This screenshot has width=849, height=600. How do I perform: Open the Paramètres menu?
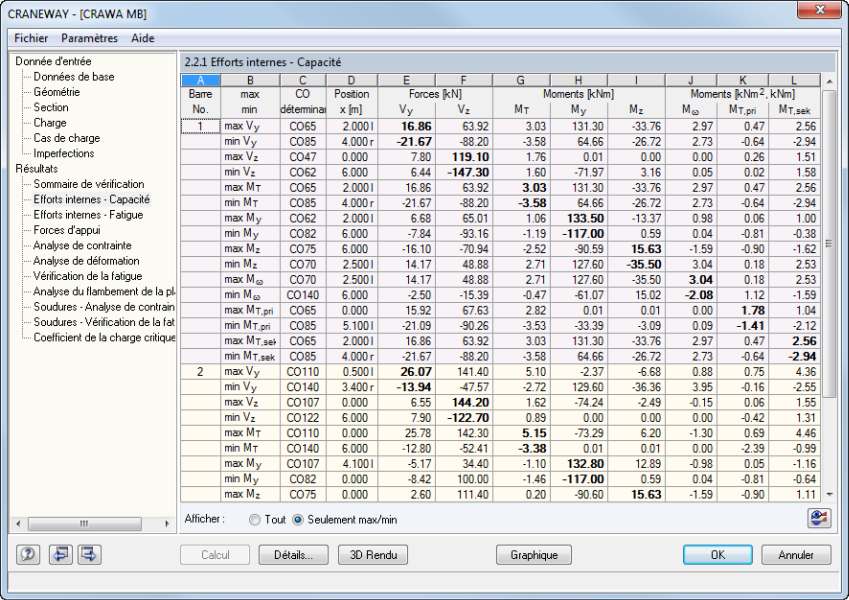(x=89, y=38)
